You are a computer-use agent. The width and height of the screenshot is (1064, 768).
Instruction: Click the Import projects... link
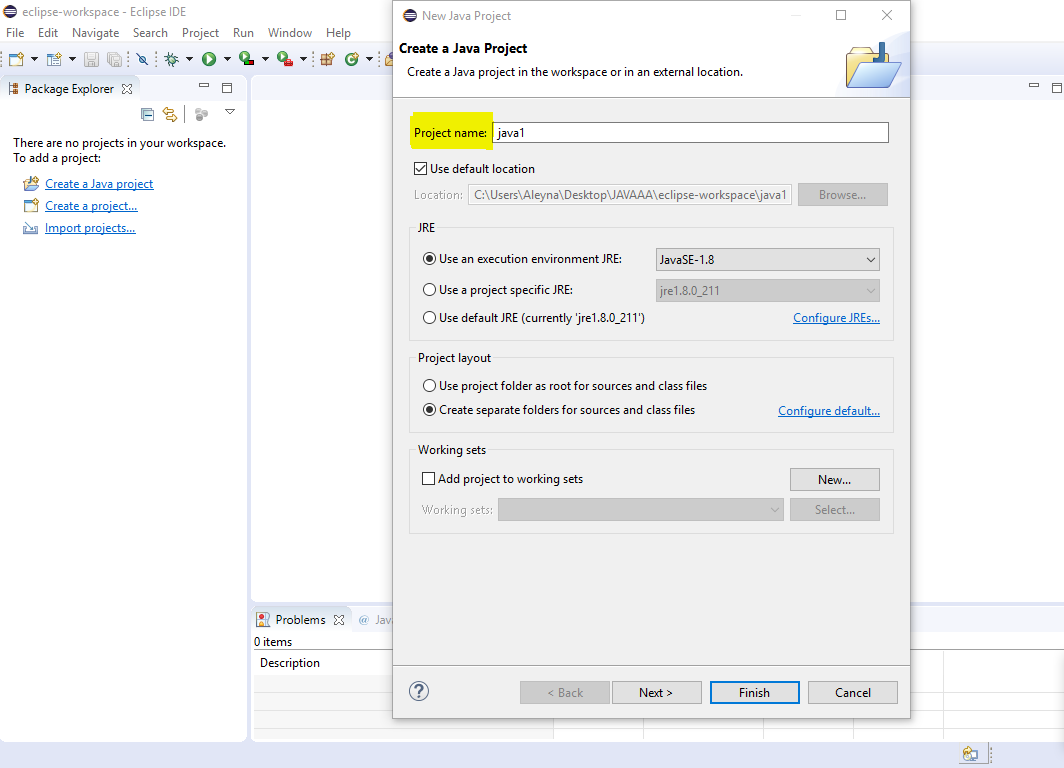tap(90, 228)
